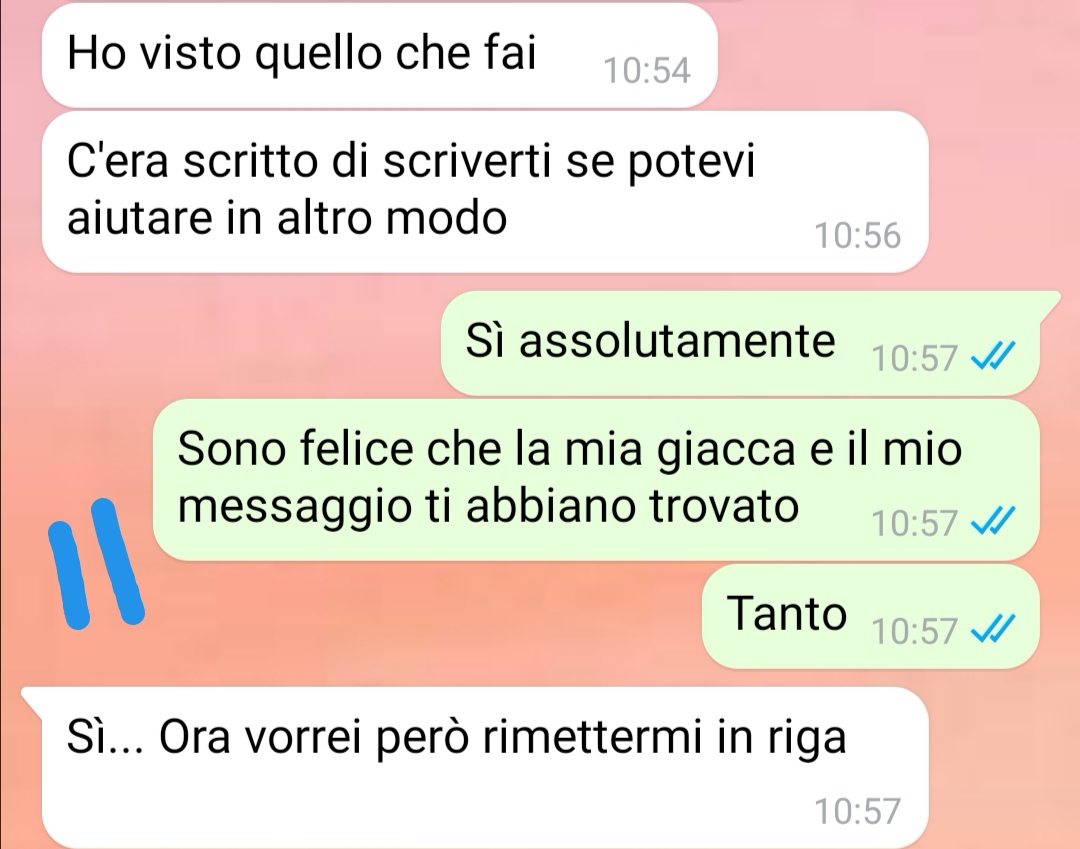This screenshot has width=1080, height=849.
Task: Click read-receipt ticks on 'Sì assolutamente'
Action: point(993,357)
